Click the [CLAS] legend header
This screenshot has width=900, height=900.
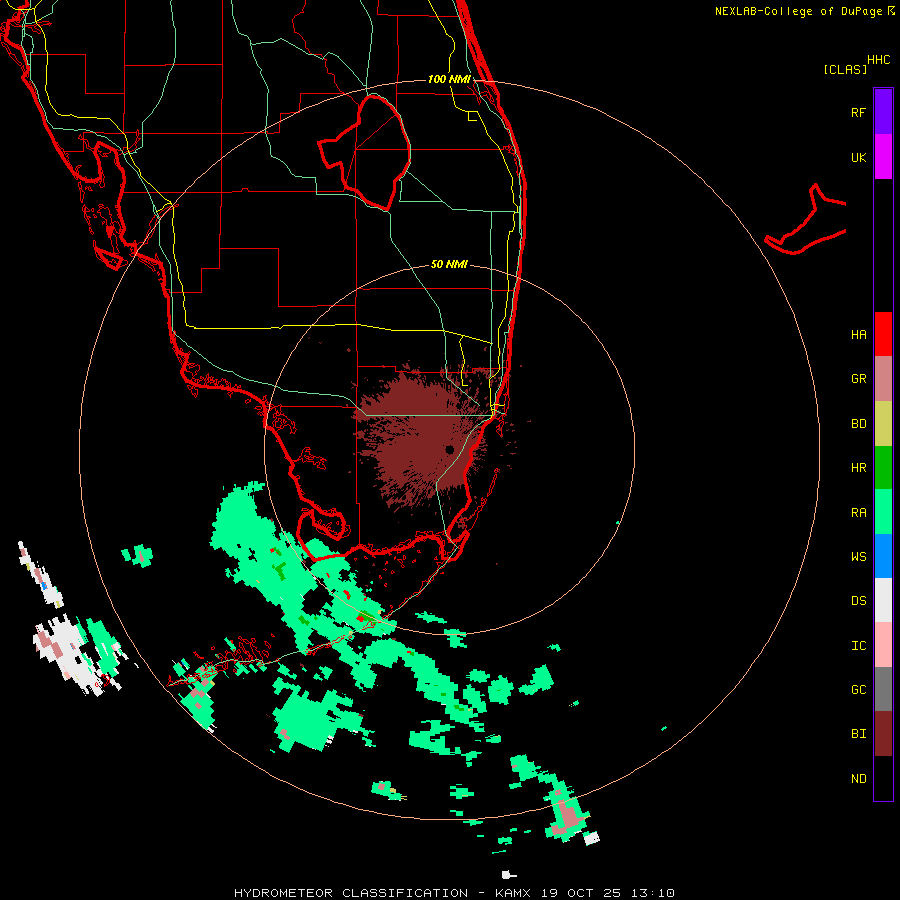click(x=845, y=69)
